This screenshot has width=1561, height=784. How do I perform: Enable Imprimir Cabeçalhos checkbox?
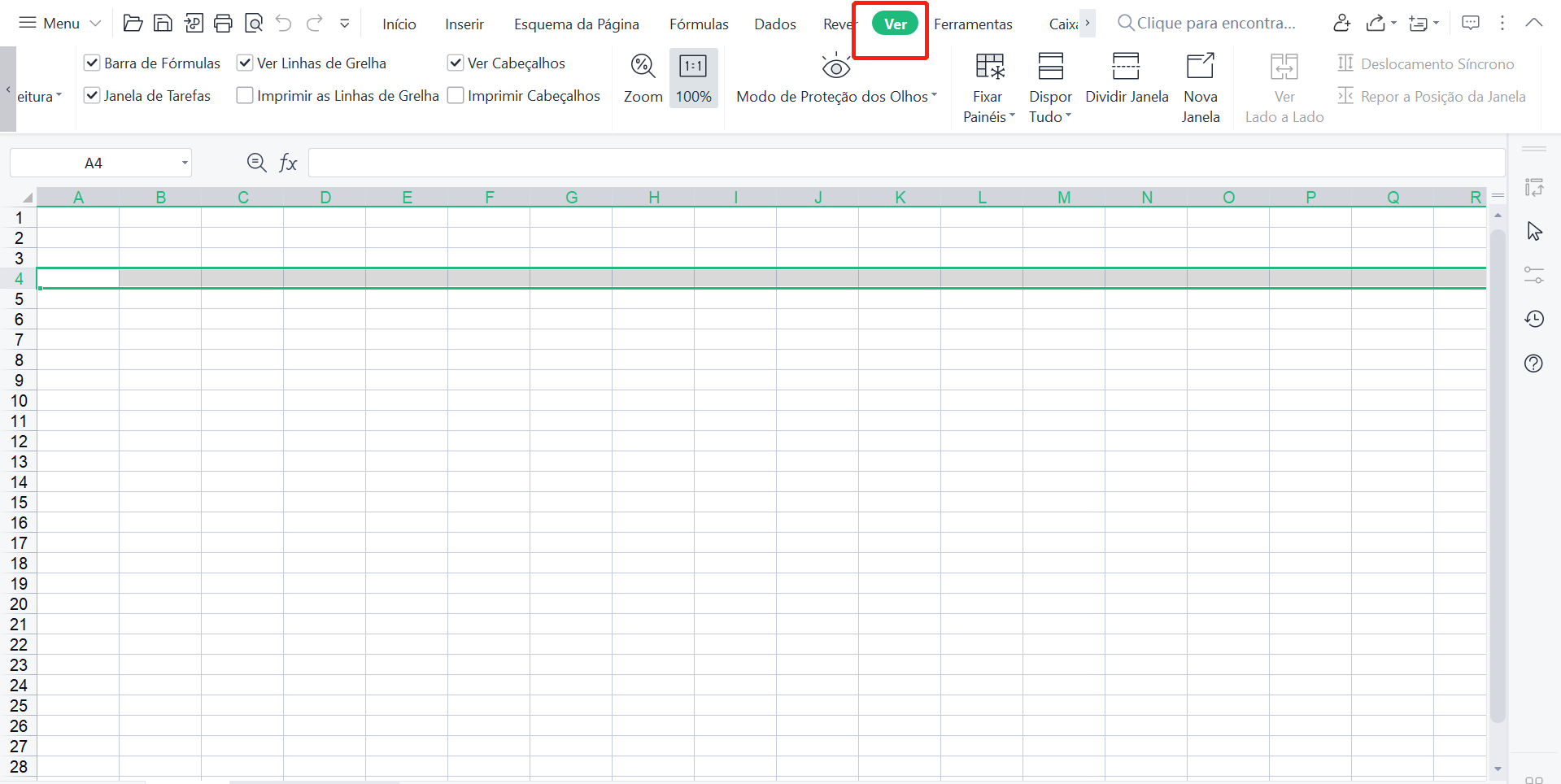(456, 96)
